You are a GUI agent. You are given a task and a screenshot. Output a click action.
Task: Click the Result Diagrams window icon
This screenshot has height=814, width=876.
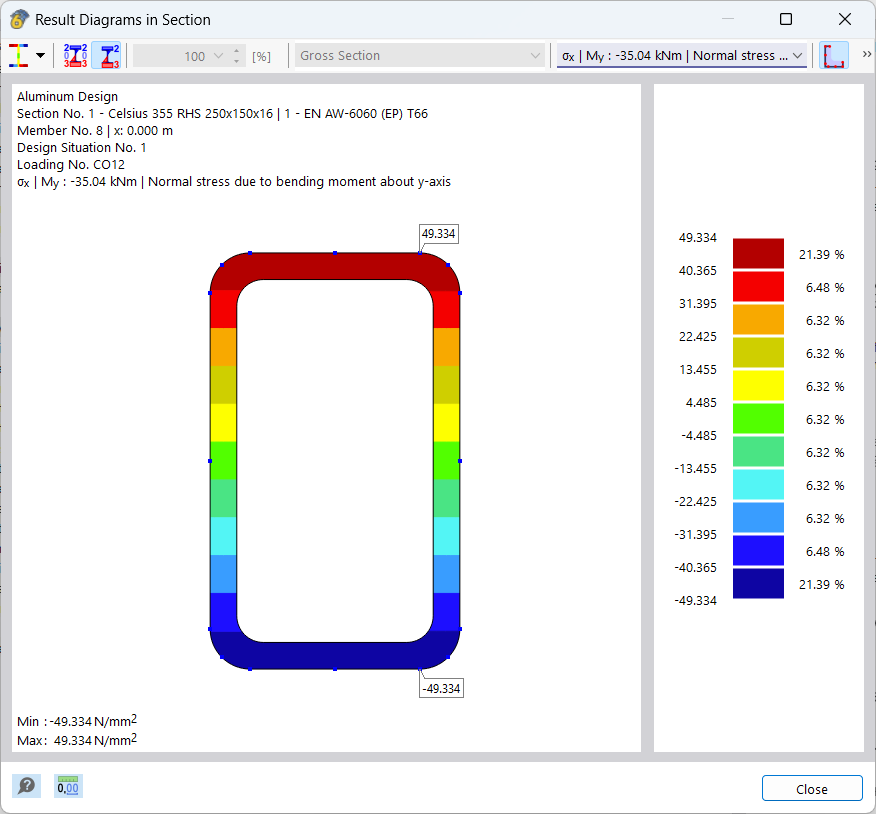[17, 19]
